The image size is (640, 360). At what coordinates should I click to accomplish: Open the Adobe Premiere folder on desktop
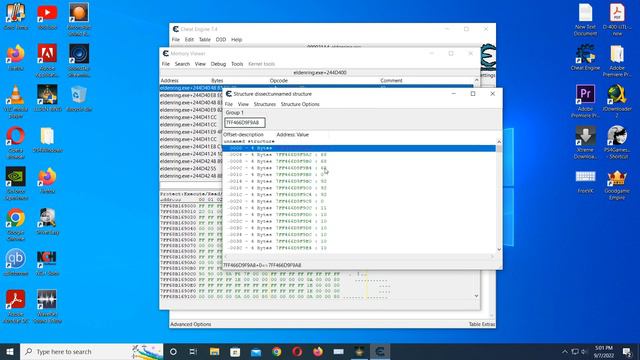617,60
